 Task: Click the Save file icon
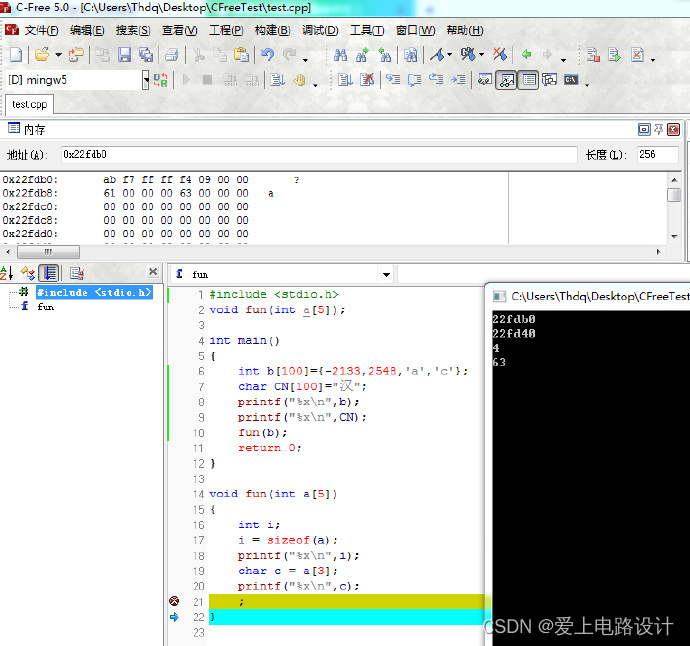tap(125, 55)
